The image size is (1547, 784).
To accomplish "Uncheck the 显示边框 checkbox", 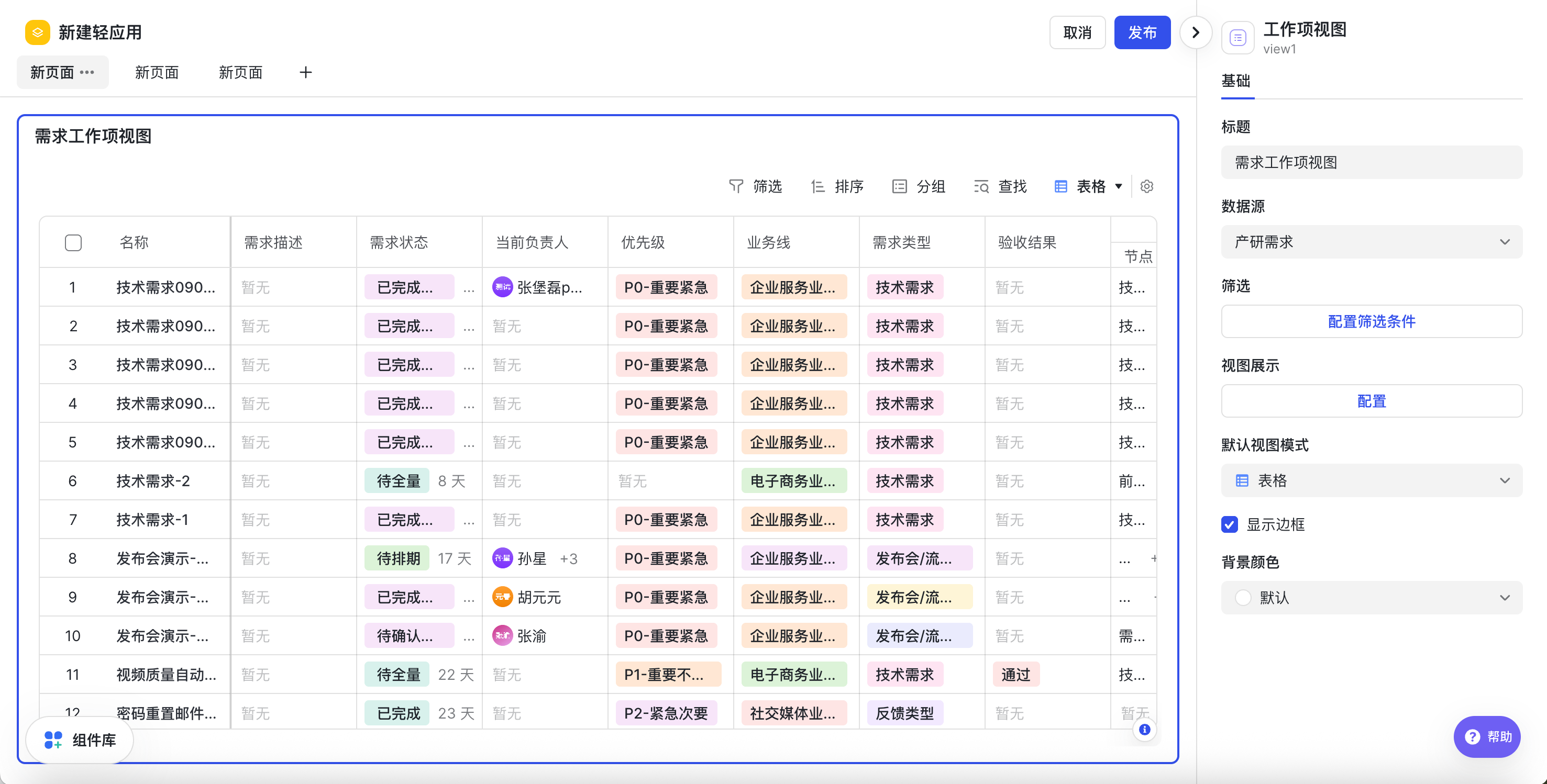I will pyautogui.click(x=1229, y=524).
